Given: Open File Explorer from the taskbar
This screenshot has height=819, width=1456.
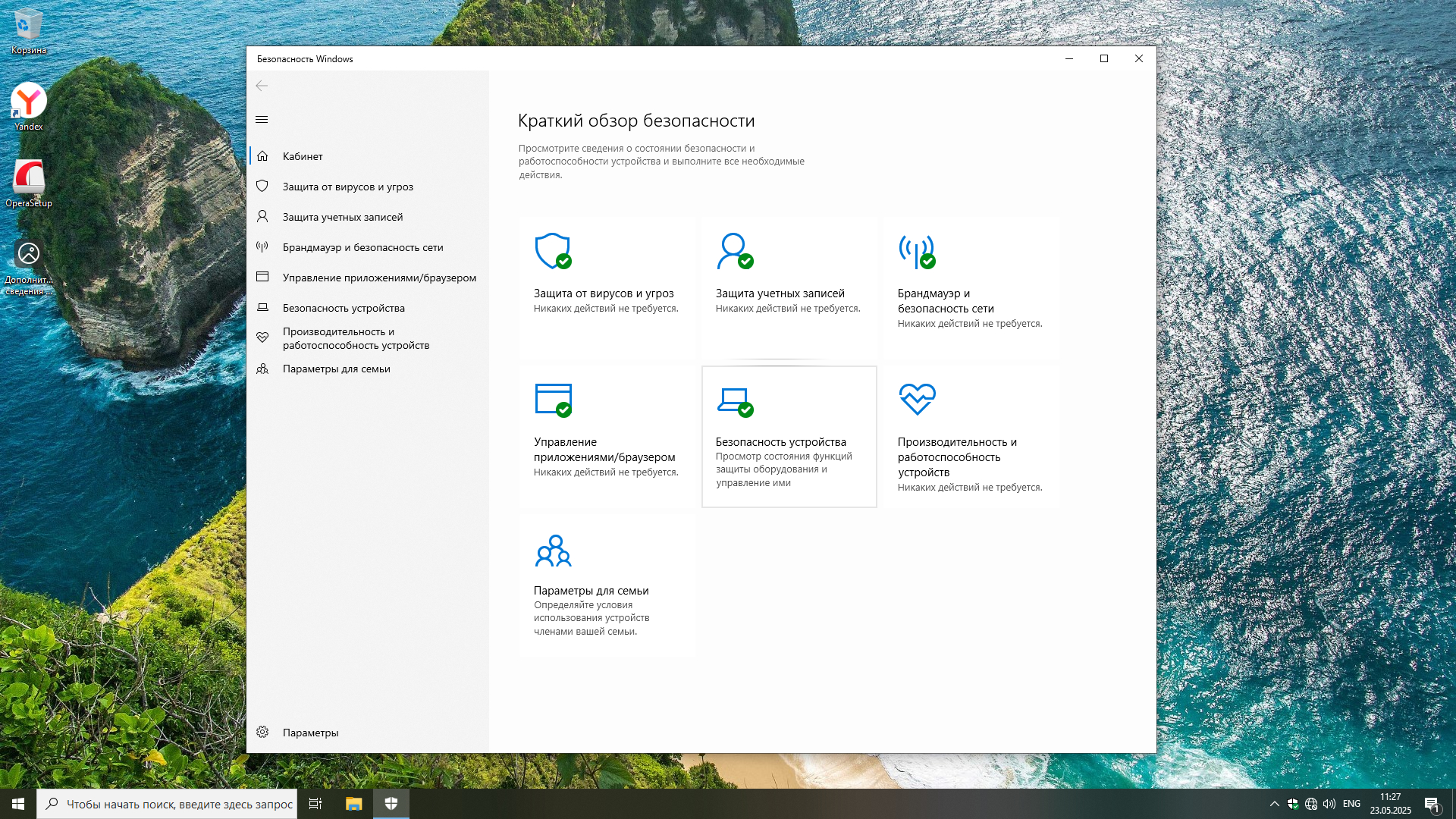Looking at the screenshot, I should click(x=353, y=804).
